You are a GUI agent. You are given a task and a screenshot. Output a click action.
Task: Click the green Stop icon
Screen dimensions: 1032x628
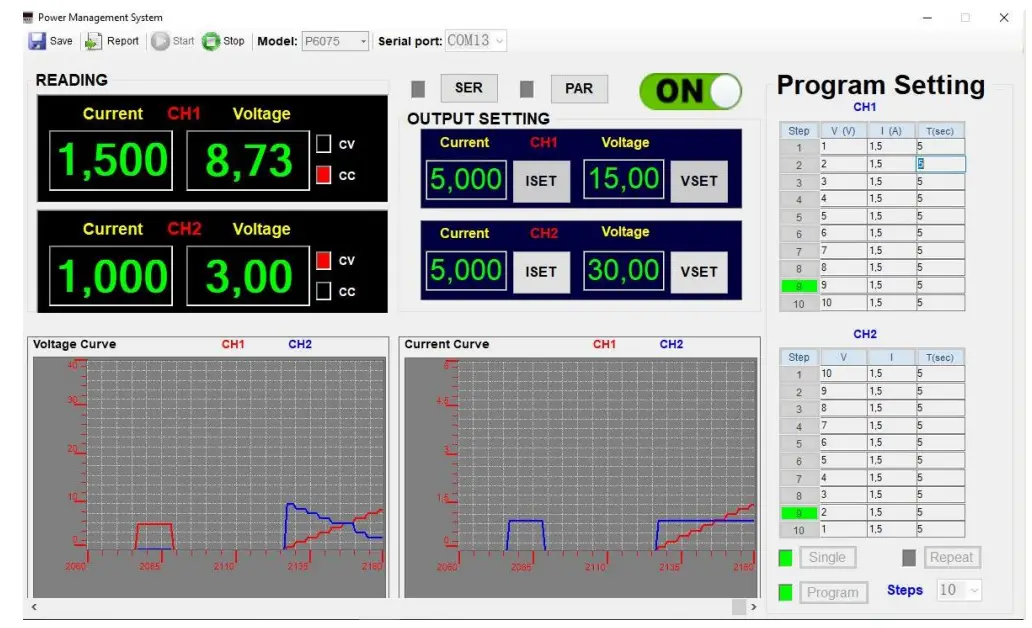pos(211,41)
